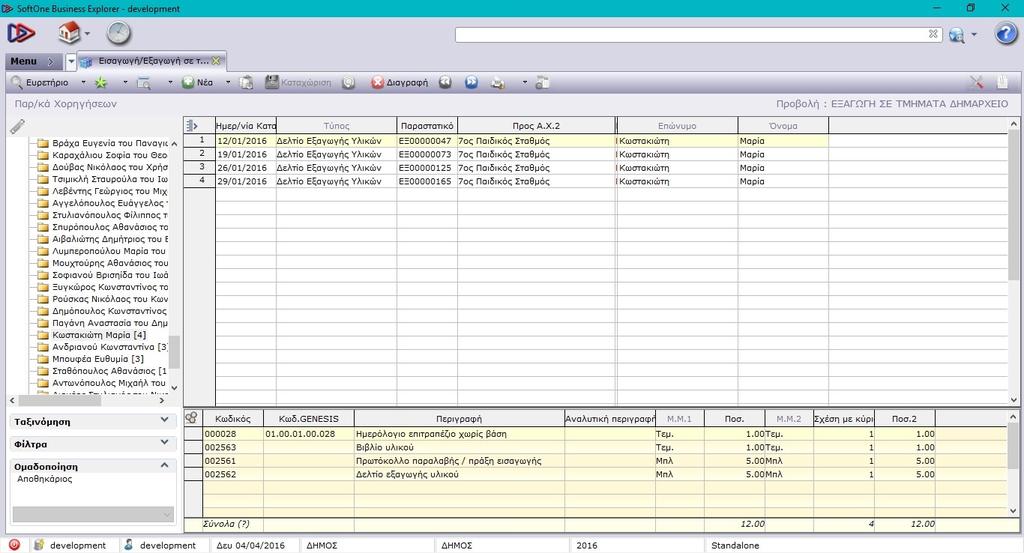The width and height of the screenshot is (1024, 553).
Task: Sort by Ημερ/νία column header
Action: [246, 125]
